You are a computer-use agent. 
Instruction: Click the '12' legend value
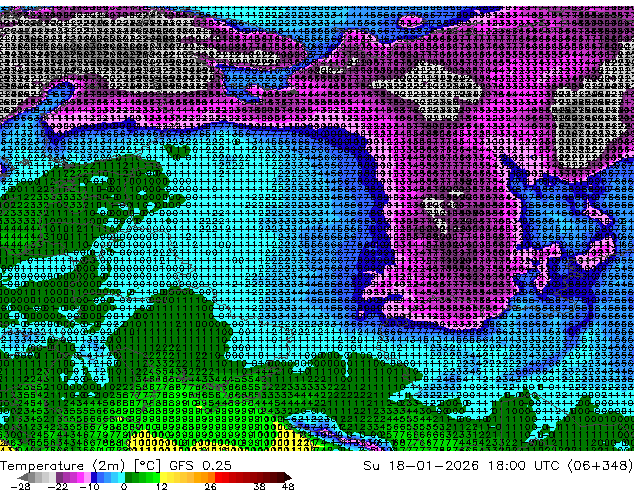coord(162,486)
